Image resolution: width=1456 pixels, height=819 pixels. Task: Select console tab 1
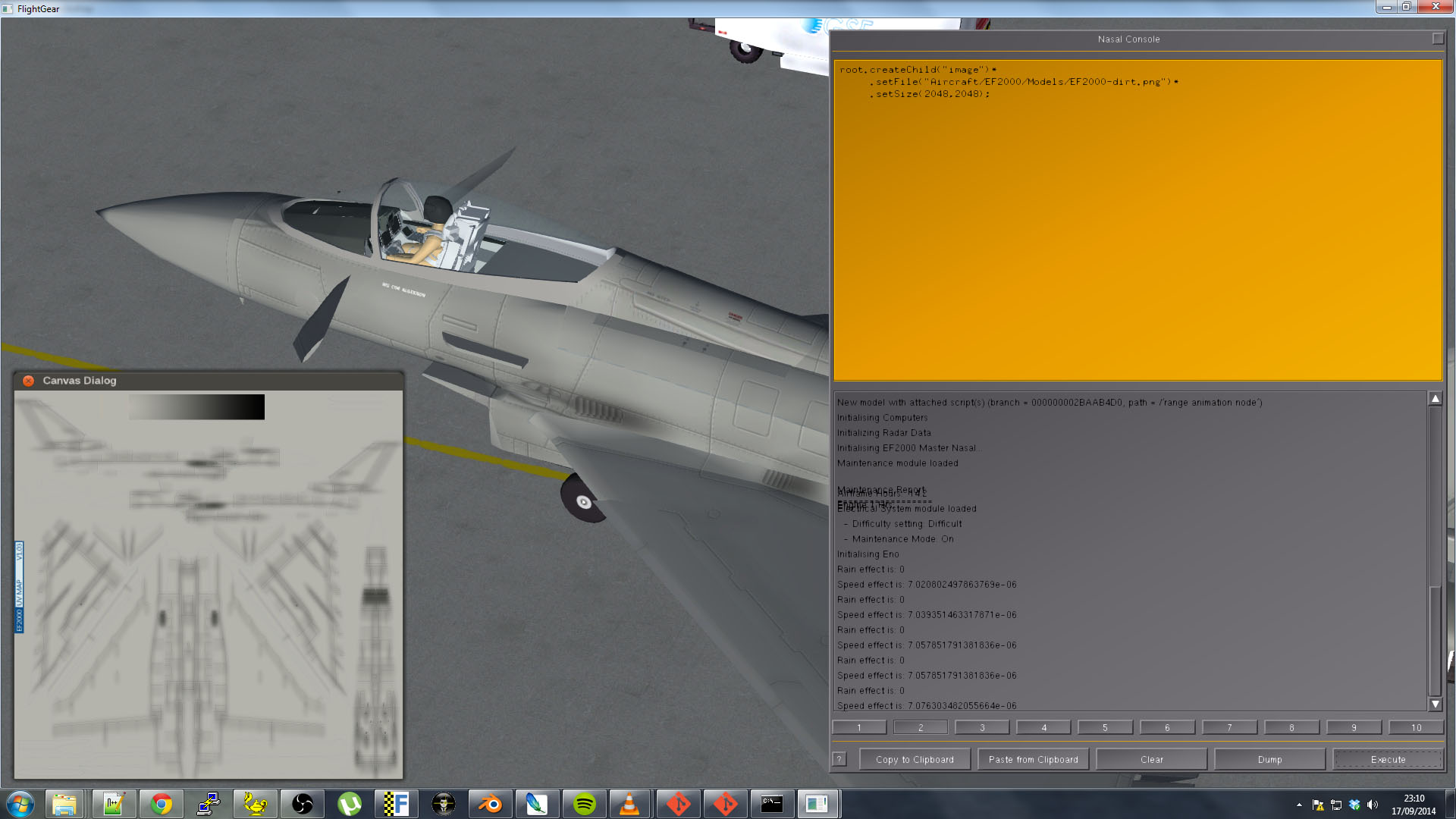[859, 727]
